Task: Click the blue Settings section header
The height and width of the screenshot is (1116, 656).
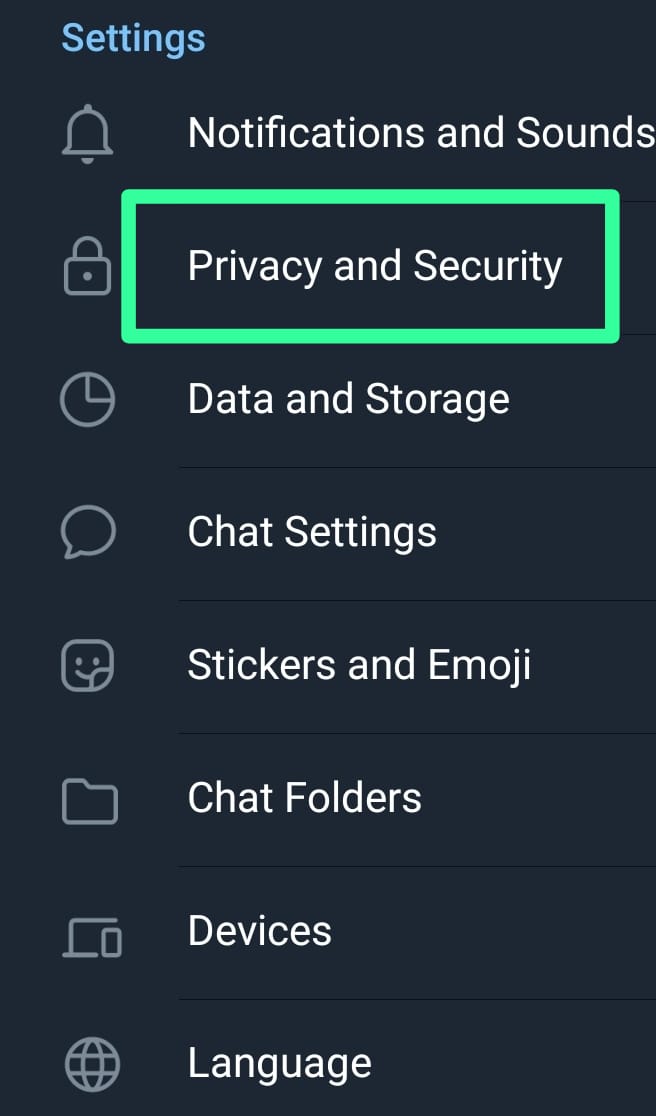Action: click(134, 38)
